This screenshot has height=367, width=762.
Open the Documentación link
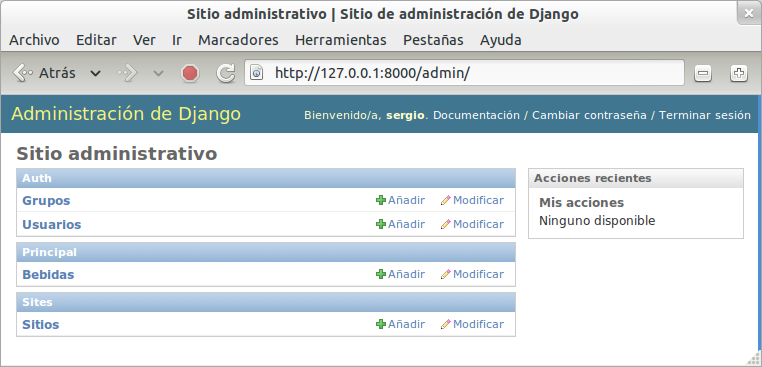(476, 115)
